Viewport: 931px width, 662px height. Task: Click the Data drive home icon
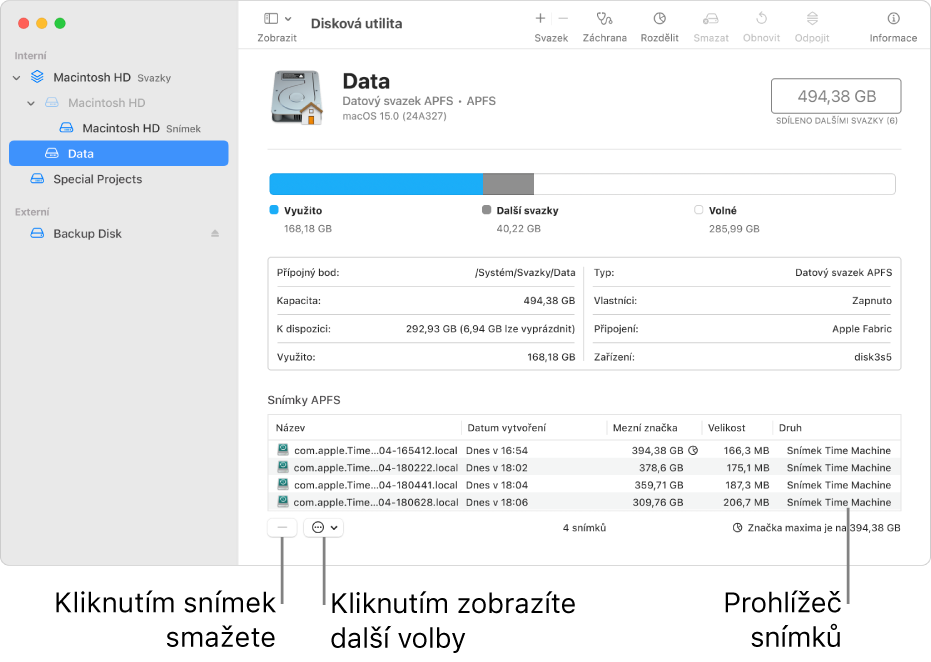(297, 97)
